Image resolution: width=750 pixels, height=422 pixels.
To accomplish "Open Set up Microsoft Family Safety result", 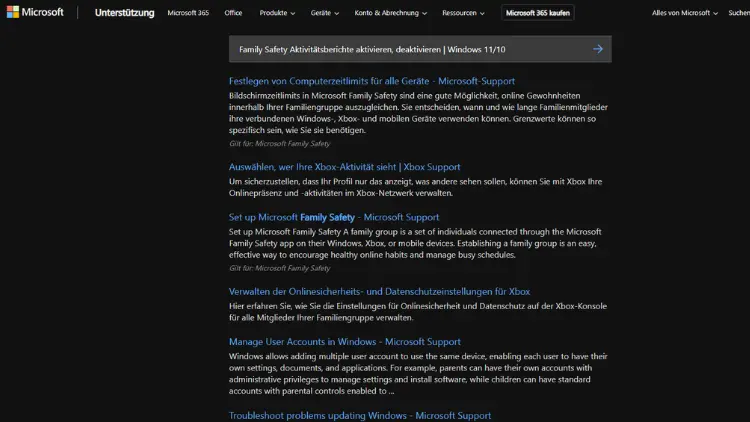I will [x=334, y=217].
